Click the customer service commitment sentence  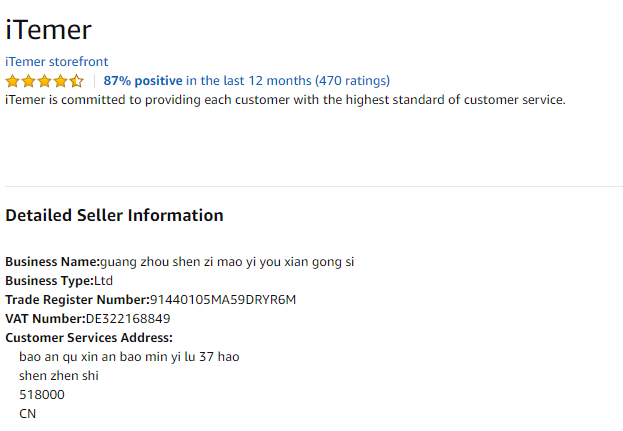point(285,99)
